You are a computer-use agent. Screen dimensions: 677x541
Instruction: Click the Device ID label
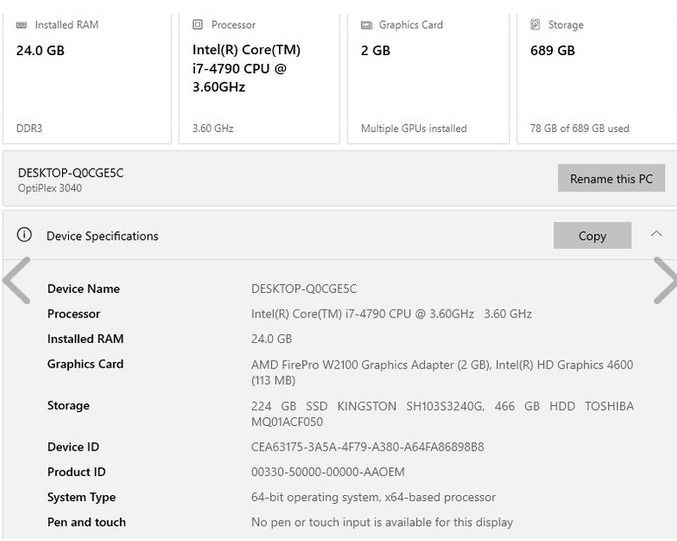73,447
